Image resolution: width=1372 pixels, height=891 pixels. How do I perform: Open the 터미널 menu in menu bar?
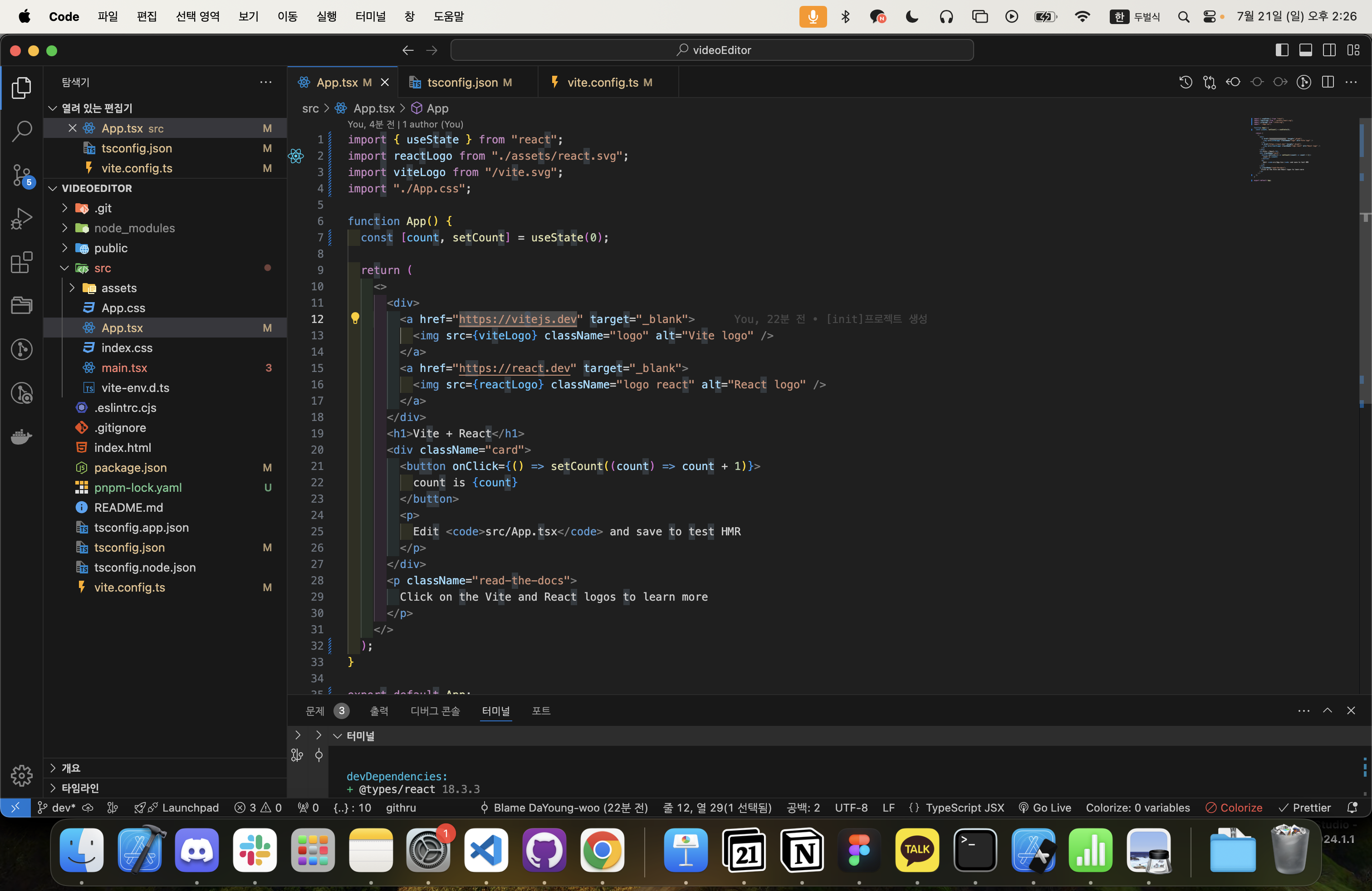point(370,16)
